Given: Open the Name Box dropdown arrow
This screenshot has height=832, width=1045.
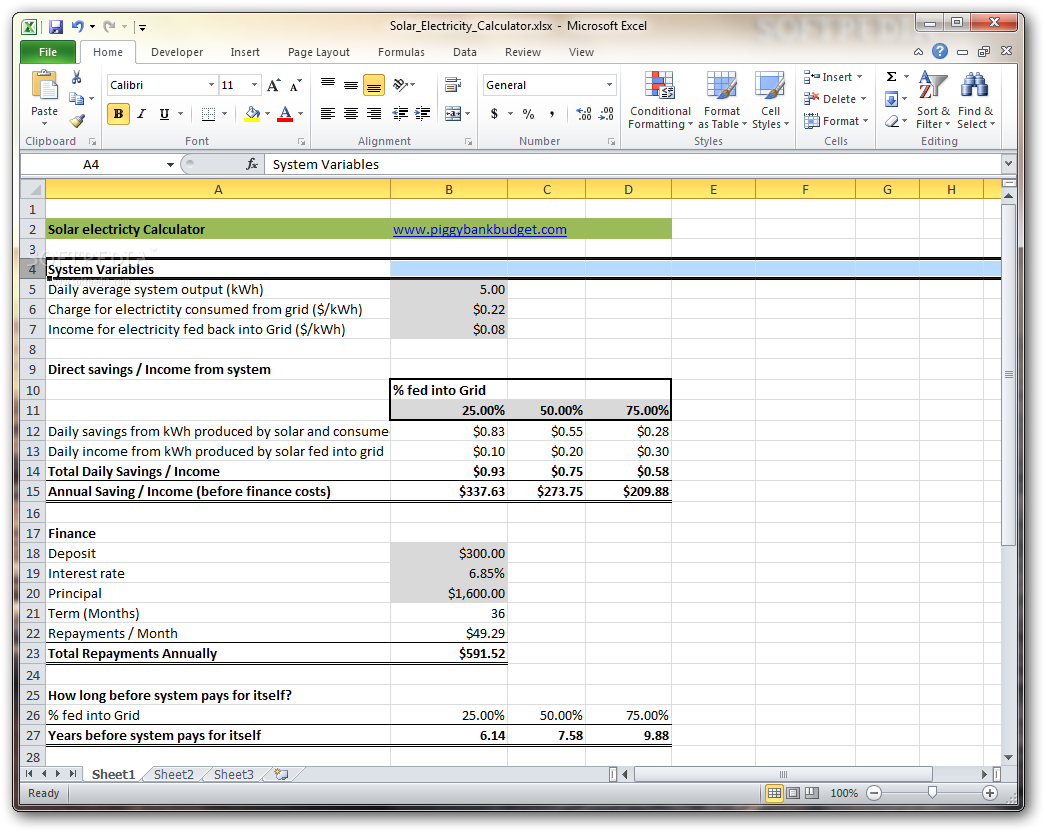Looking at the screenshot, I should (x=171, y=165).
